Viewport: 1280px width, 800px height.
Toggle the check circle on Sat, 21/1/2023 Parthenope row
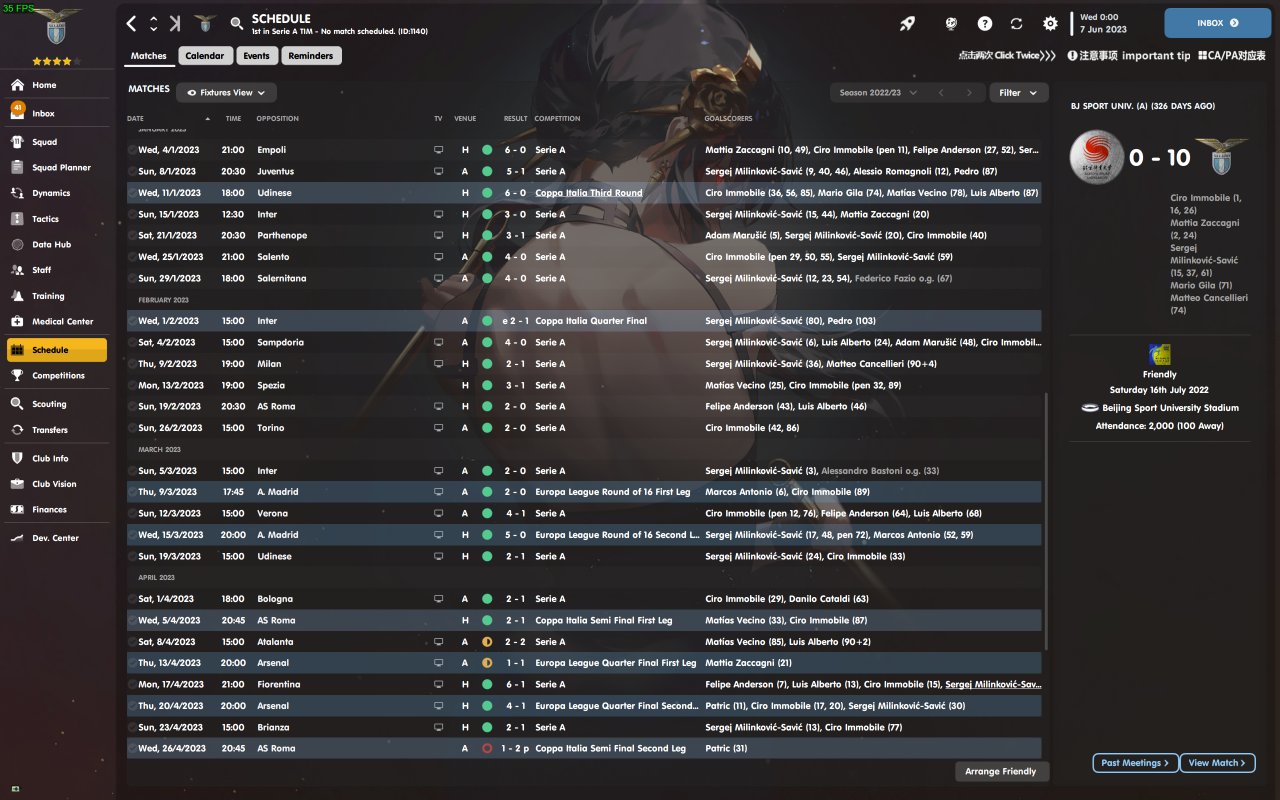click(132, 236)
